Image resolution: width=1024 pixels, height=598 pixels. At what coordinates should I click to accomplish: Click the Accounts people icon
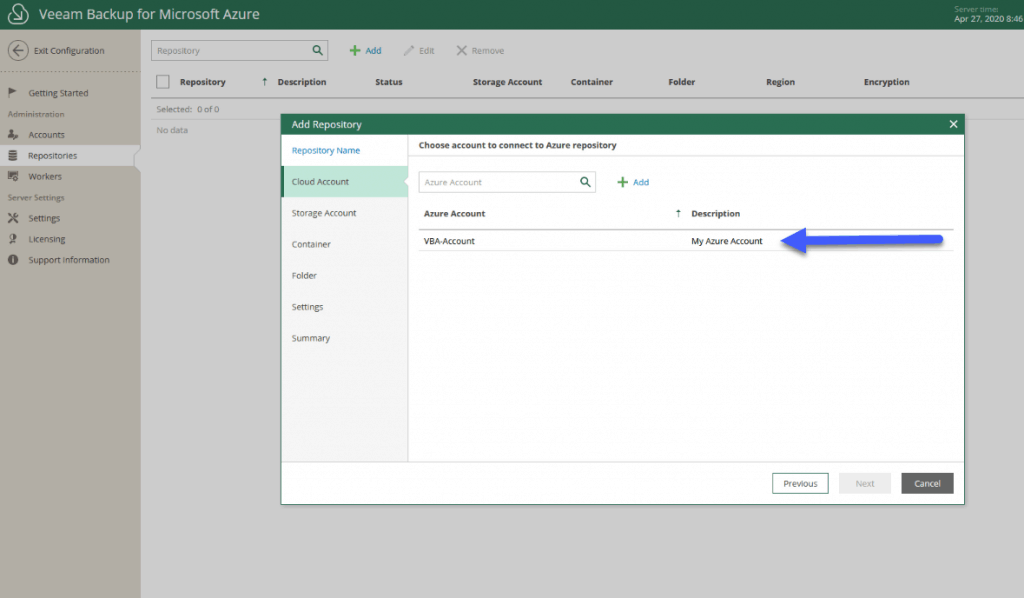(12, 134)
